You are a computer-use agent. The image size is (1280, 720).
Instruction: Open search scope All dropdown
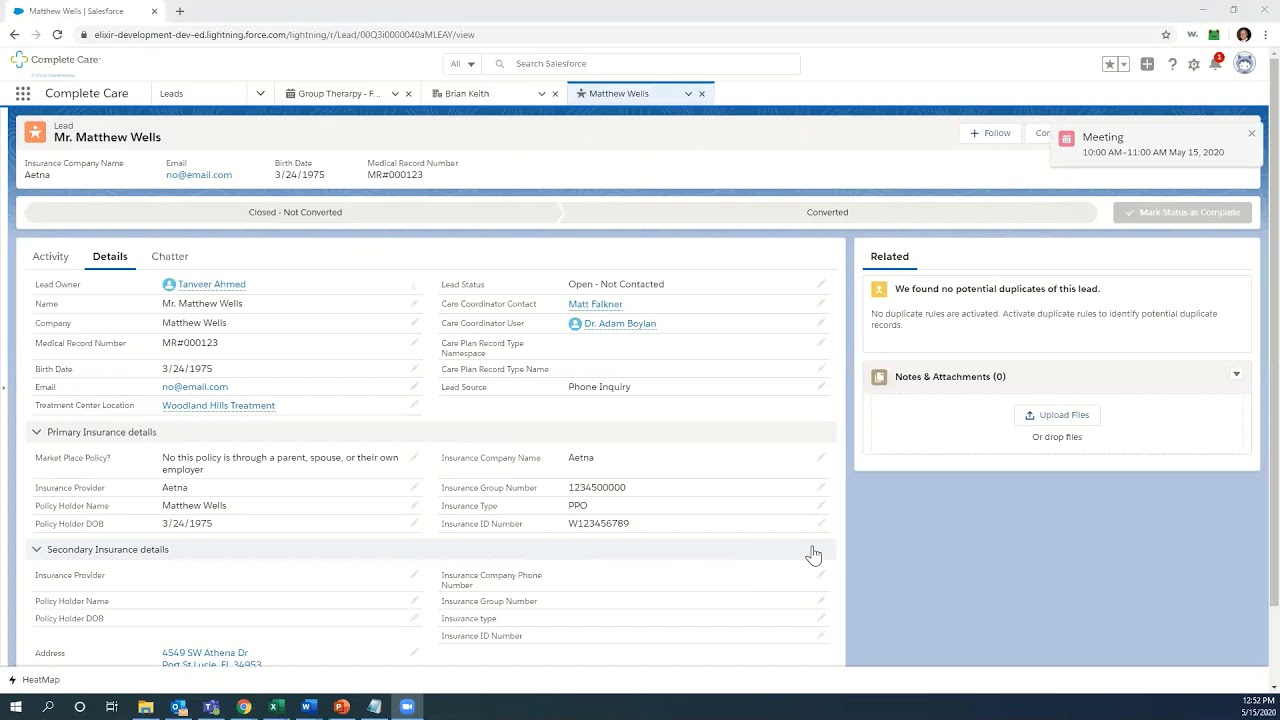pos(462,64)
